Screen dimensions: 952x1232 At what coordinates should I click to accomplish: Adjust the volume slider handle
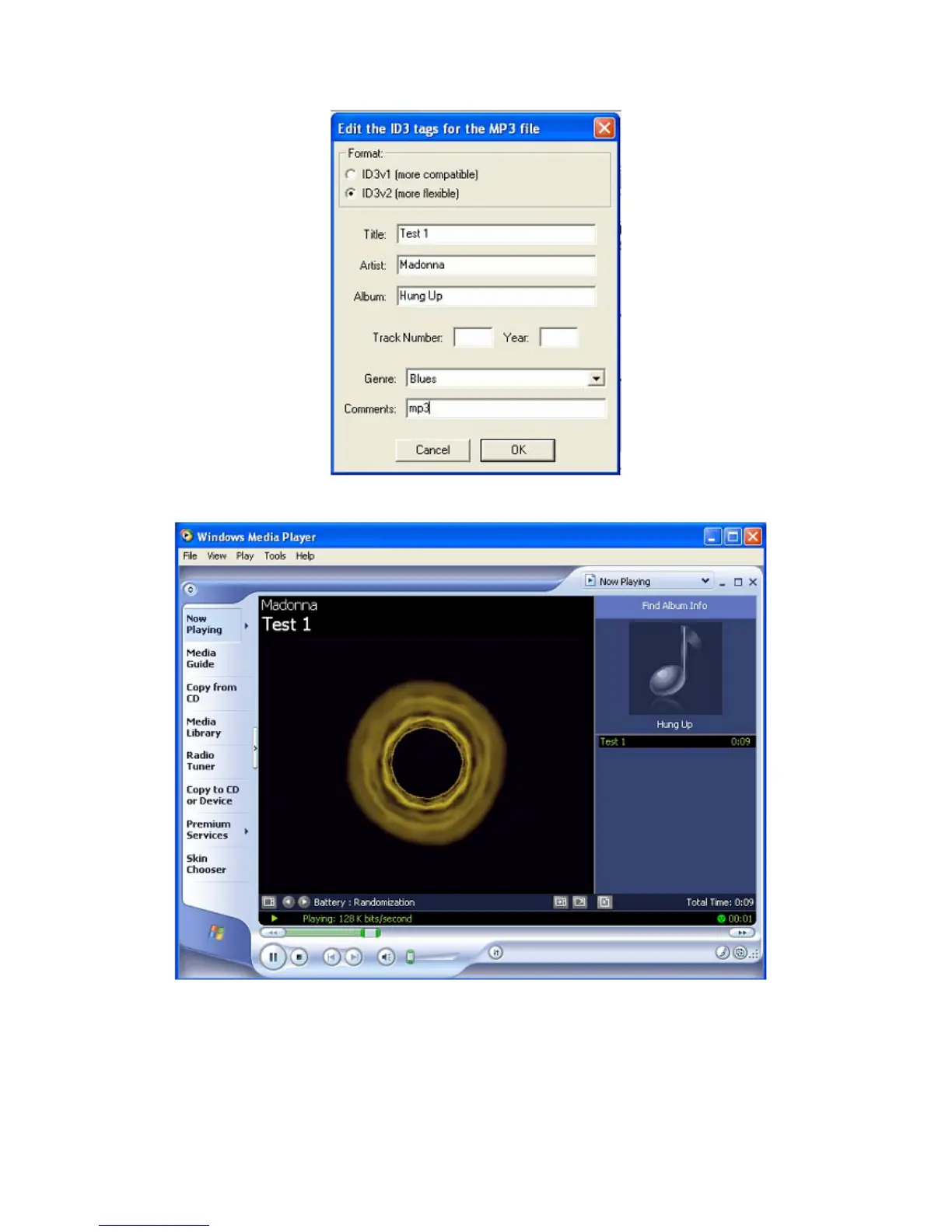click(411, 957)
